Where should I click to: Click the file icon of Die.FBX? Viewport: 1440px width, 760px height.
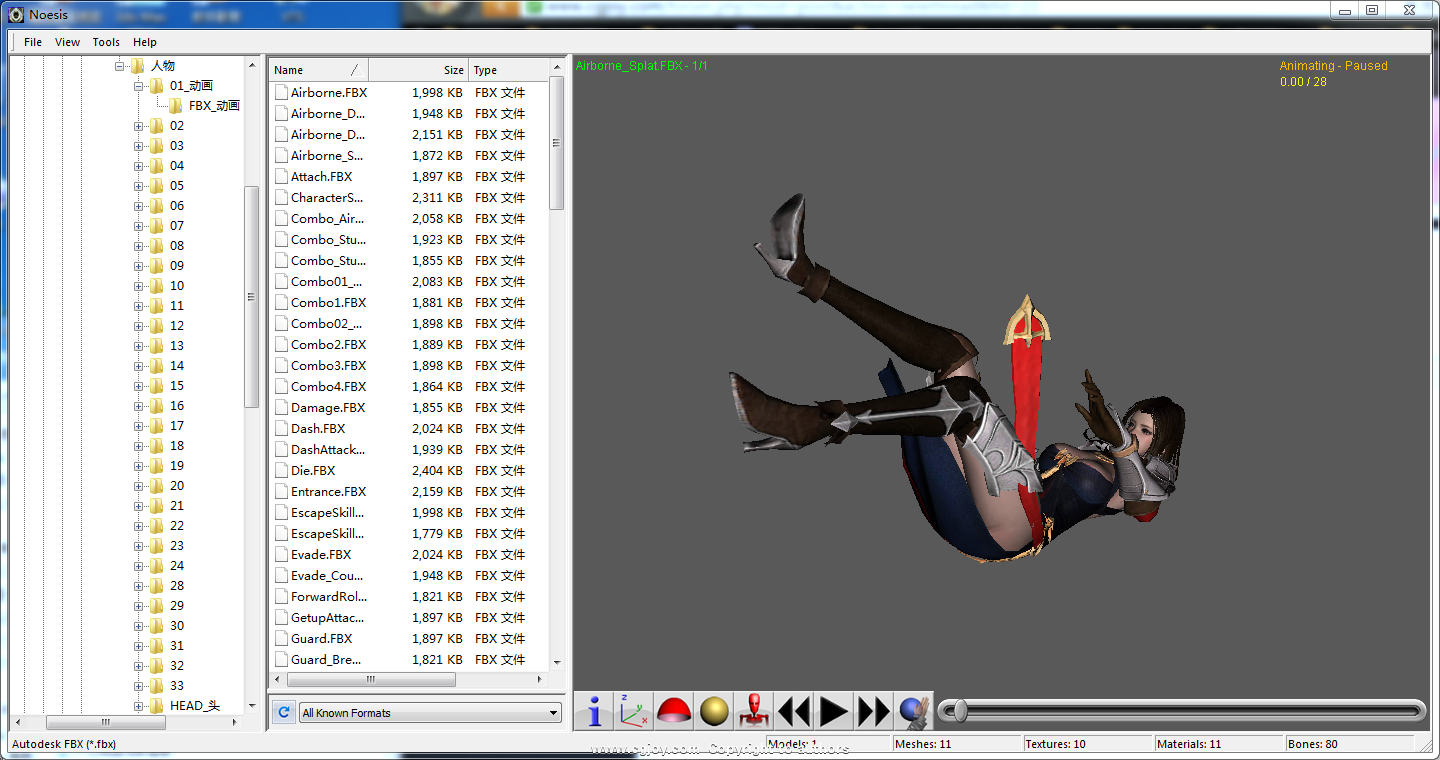(x=281, y=470)
